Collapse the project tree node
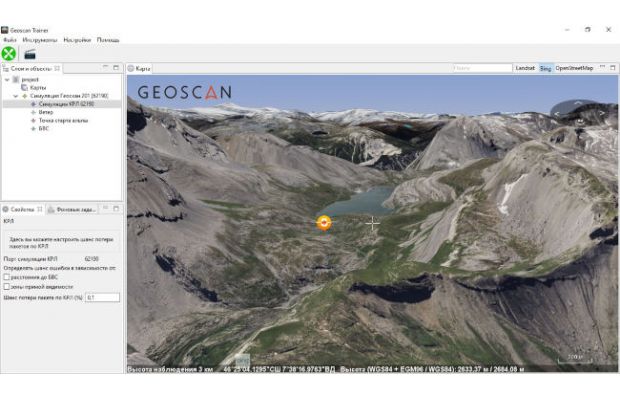620x400 pixels. [7, 79]
